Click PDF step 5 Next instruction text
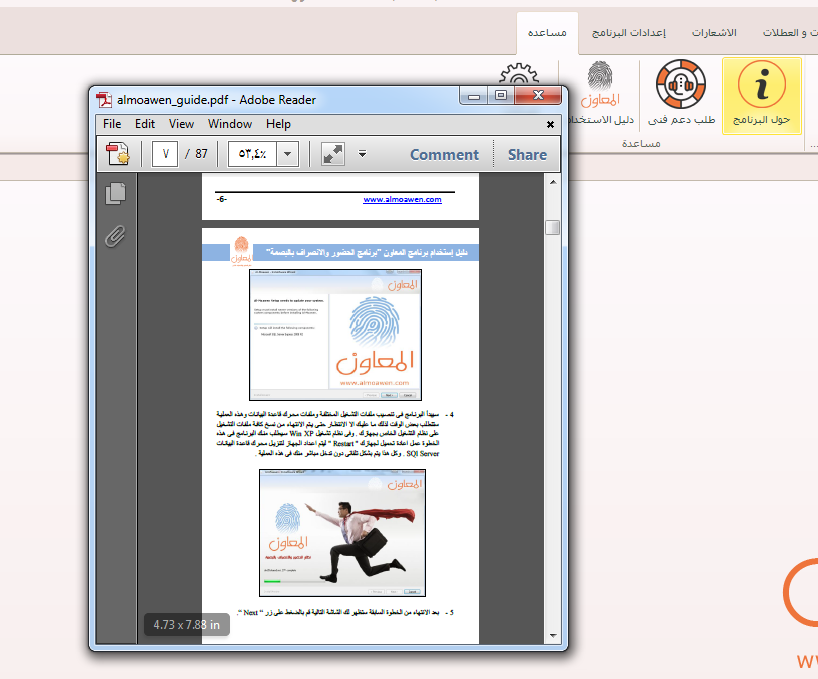The width and height of the screenshot is (818, 679). tap(345, 612)
